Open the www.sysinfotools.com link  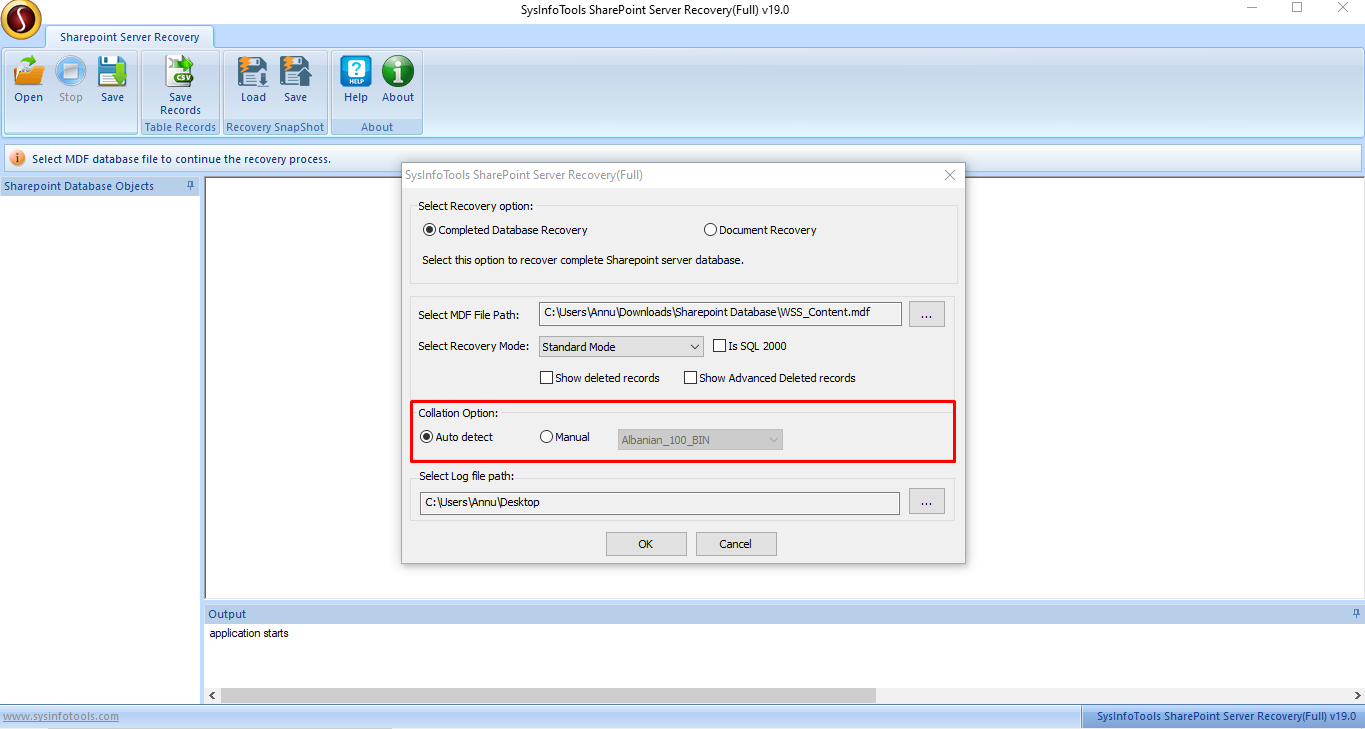click(61, 716)
